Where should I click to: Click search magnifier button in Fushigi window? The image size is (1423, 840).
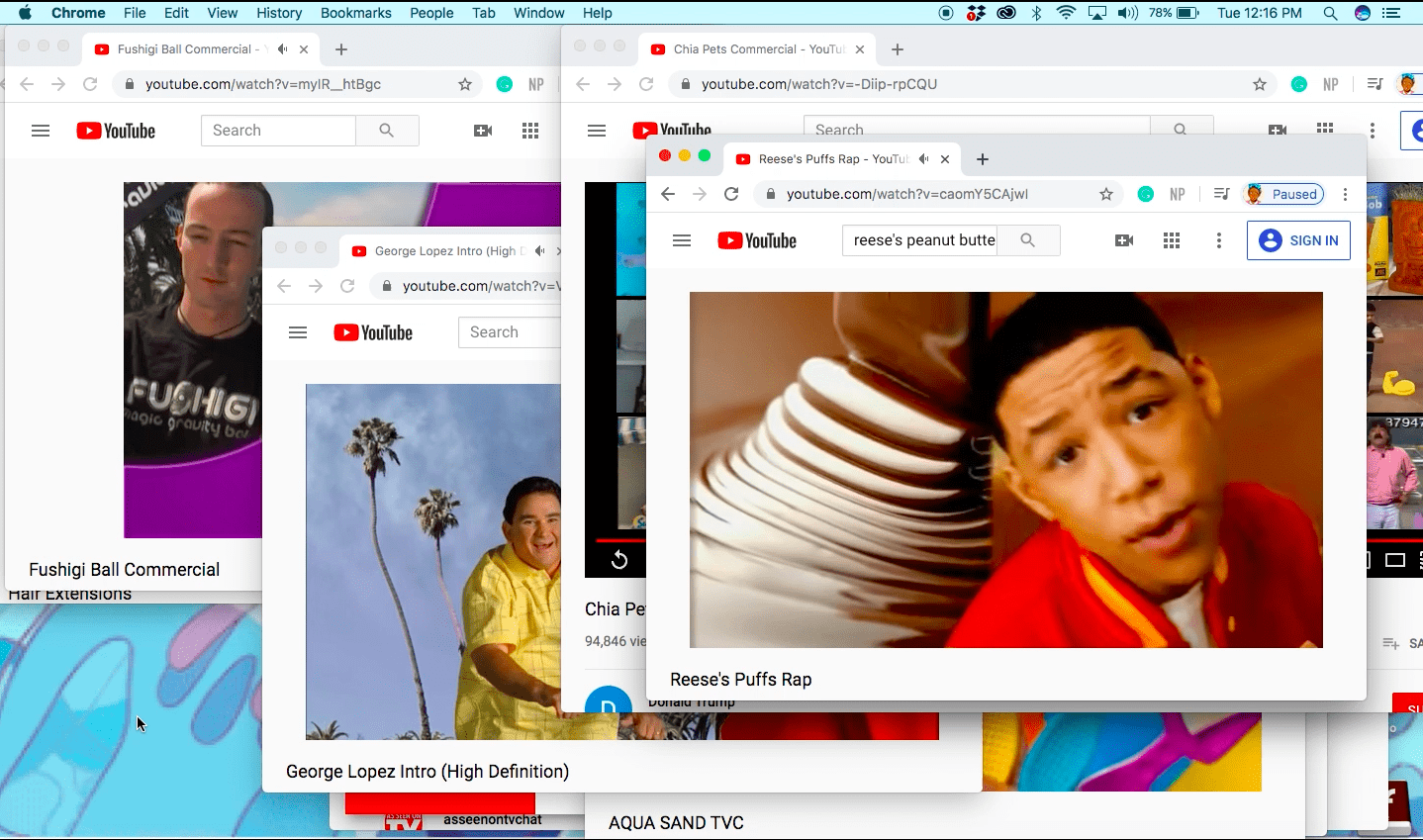point(387,131)
